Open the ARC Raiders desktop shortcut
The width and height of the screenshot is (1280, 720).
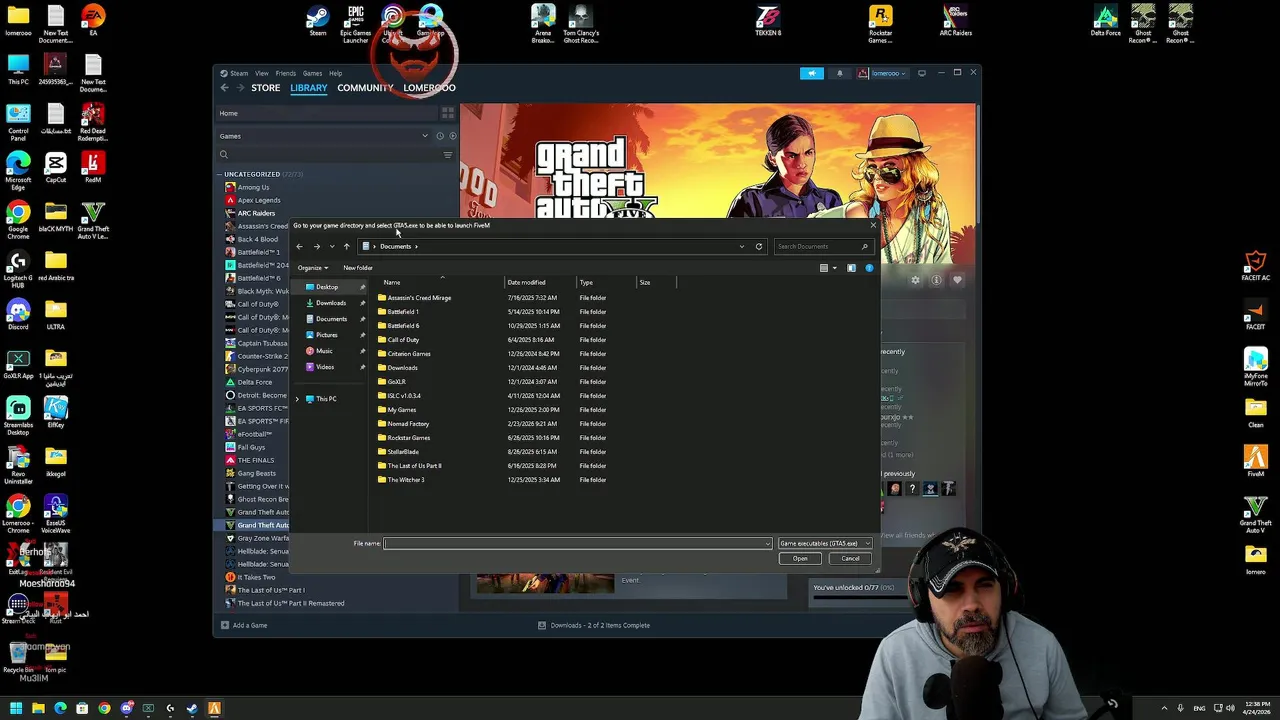tap(956, 21)
